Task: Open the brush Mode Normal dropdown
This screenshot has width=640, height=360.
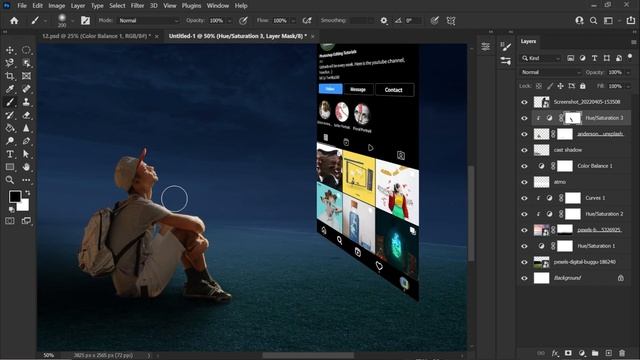Action: click(149, 20)
